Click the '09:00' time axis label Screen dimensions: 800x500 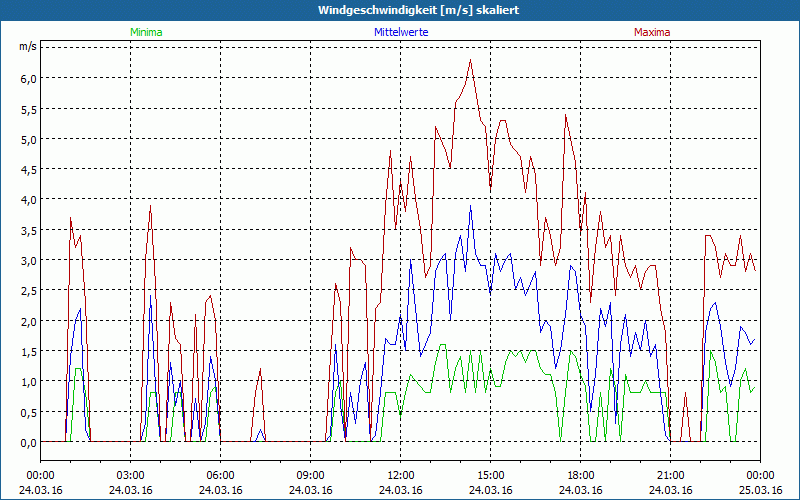tap(311, 476)
